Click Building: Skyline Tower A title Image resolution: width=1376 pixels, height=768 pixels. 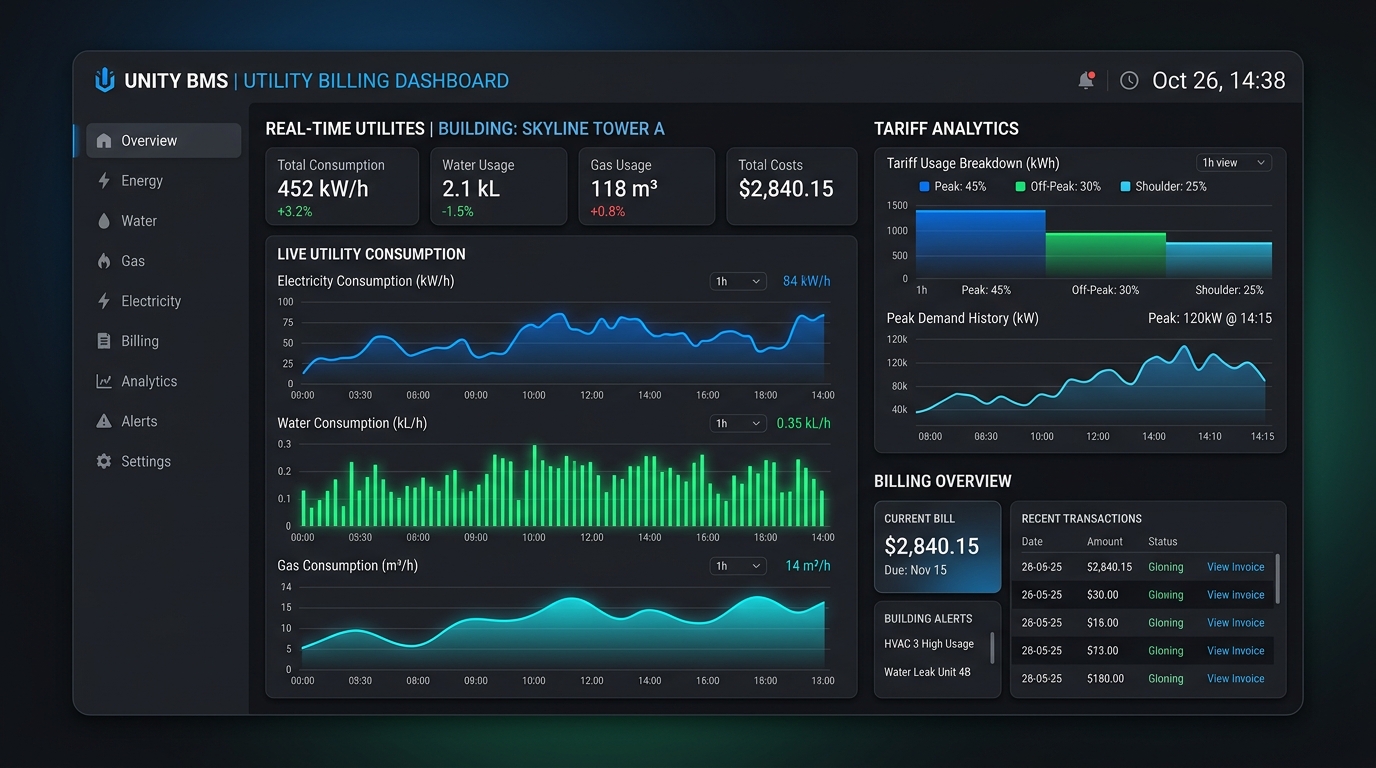(x=551, y=129)
